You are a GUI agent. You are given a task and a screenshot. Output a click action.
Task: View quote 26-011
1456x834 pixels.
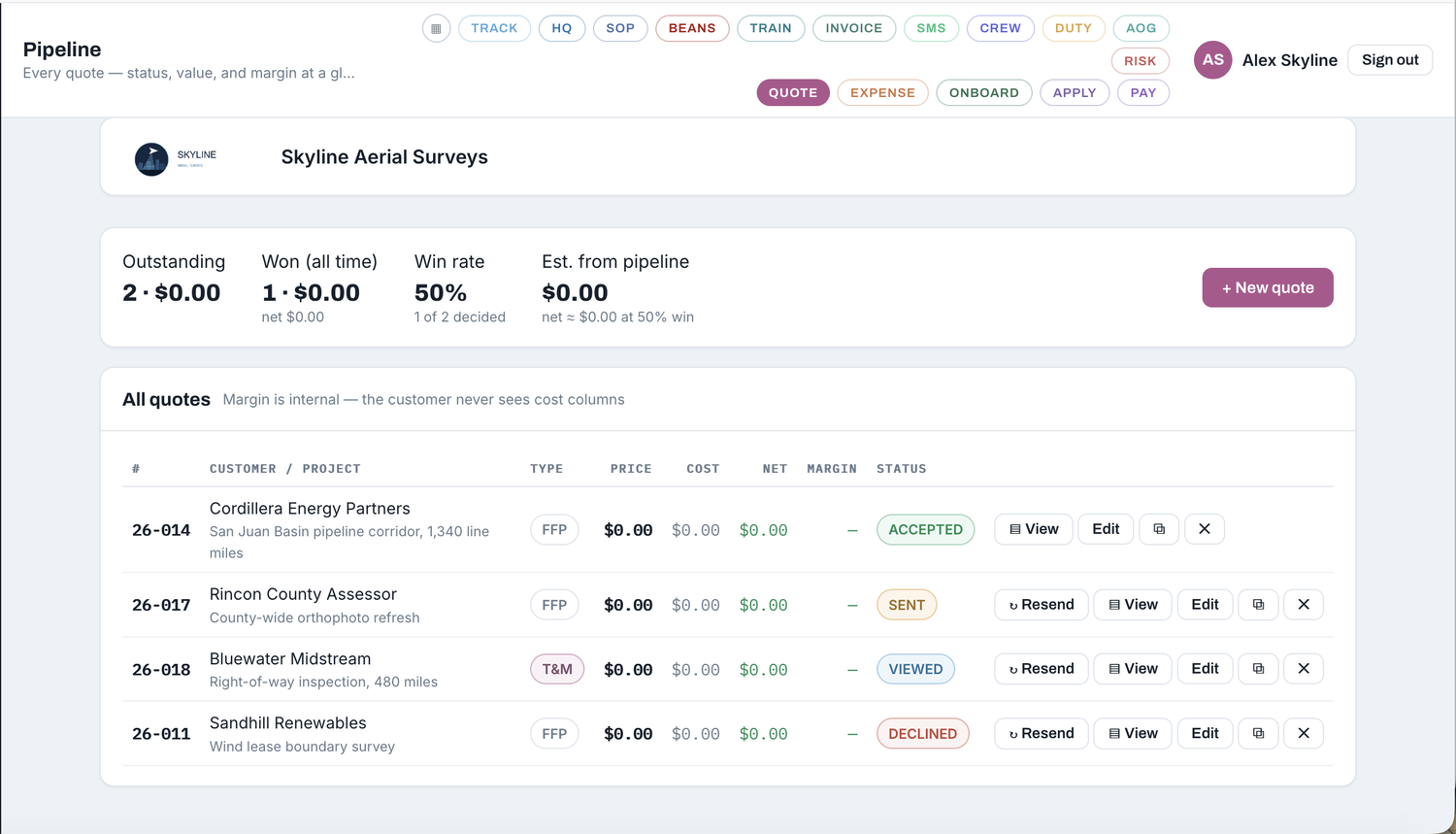[x=1133, y=734]
